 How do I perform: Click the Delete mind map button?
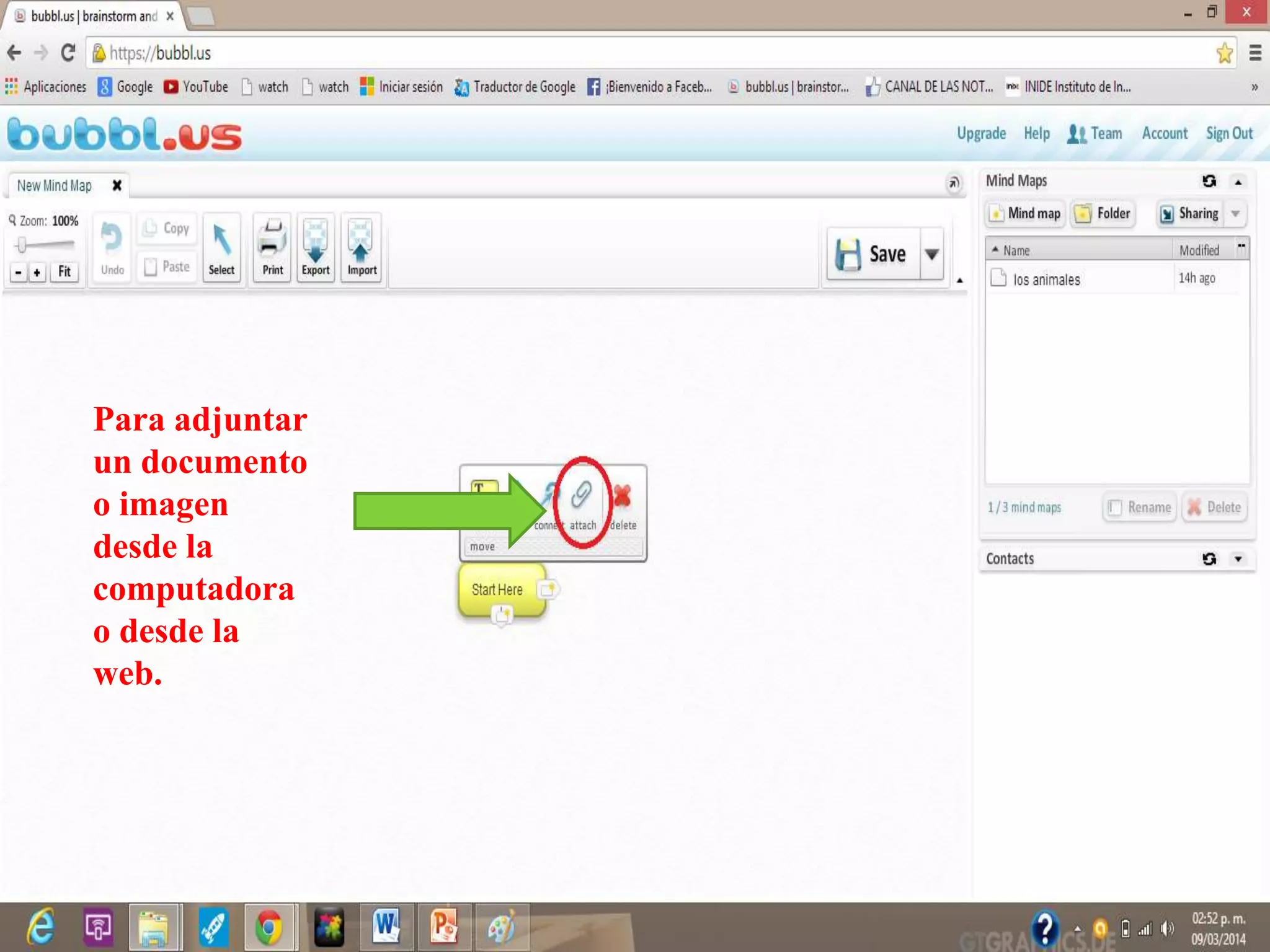coord(1215,508)
